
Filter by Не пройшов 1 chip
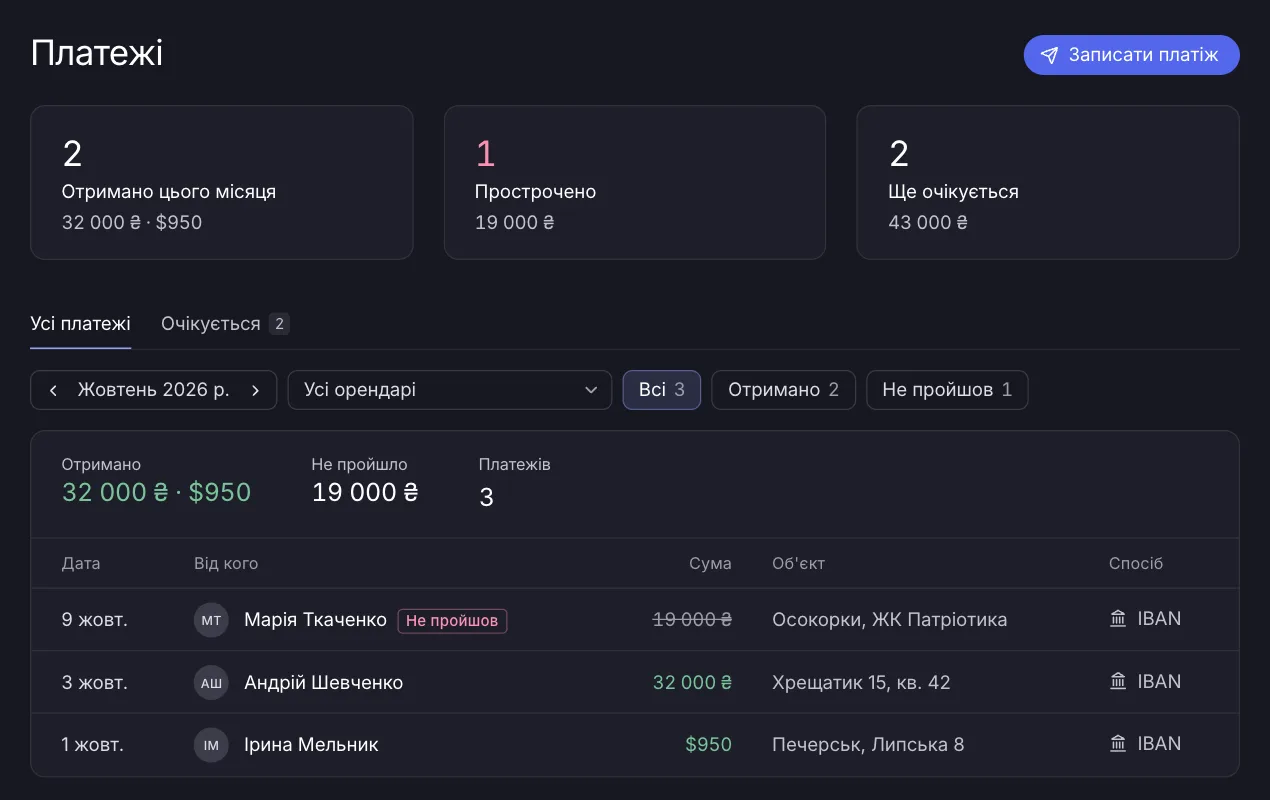coord(947,390)
